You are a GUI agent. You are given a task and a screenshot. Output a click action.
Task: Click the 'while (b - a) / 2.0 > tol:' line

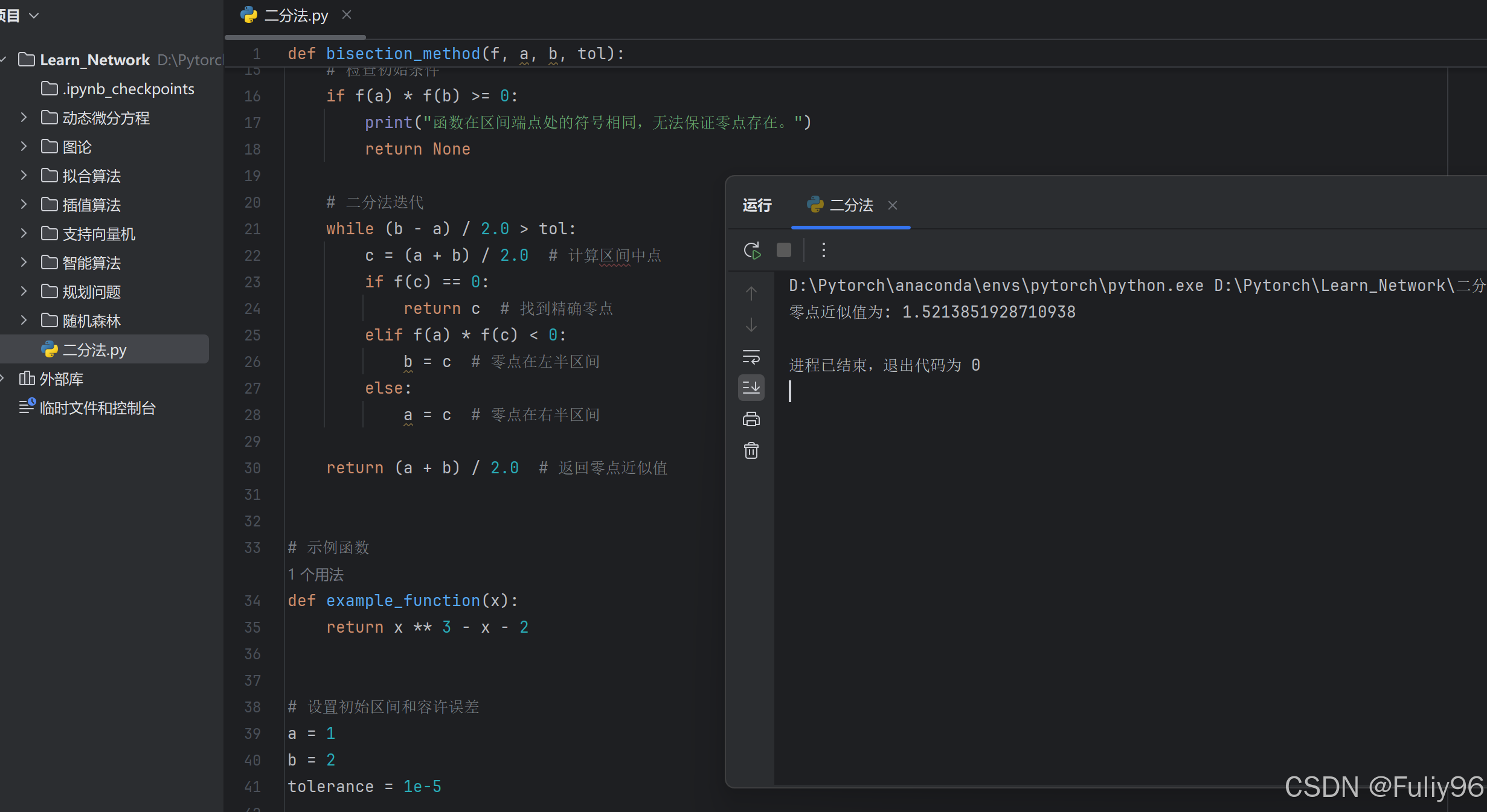point(451,229)
